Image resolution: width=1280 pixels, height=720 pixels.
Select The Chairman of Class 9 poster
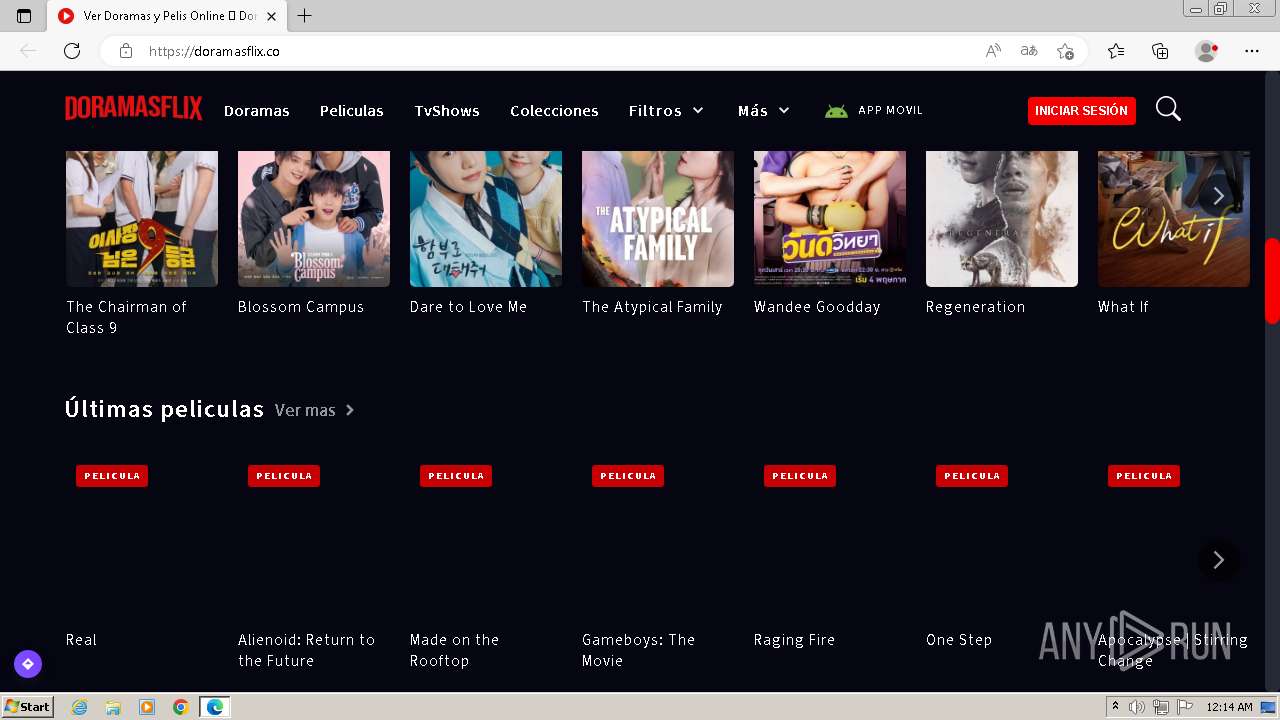142,219
